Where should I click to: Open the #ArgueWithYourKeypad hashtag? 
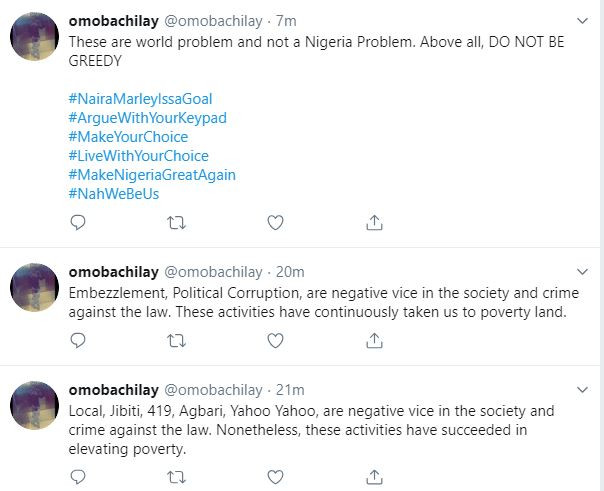pyautogui.click(x=147, y=118)
